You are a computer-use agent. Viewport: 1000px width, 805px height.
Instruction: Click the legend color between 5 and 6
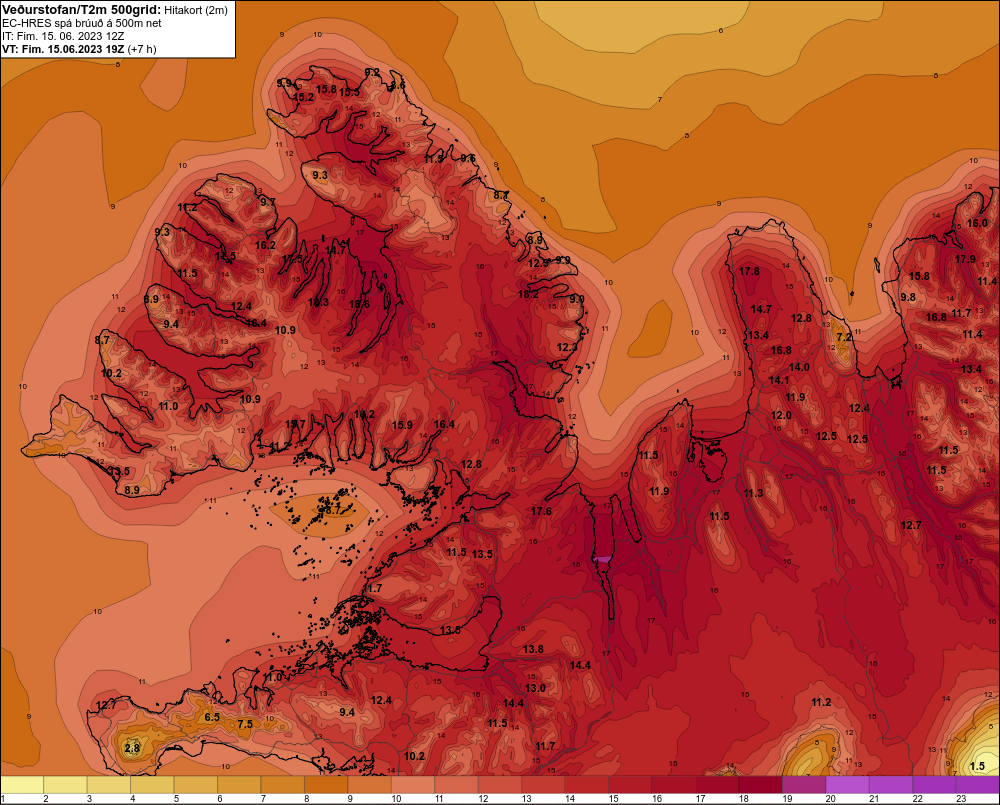click(196, 785)
